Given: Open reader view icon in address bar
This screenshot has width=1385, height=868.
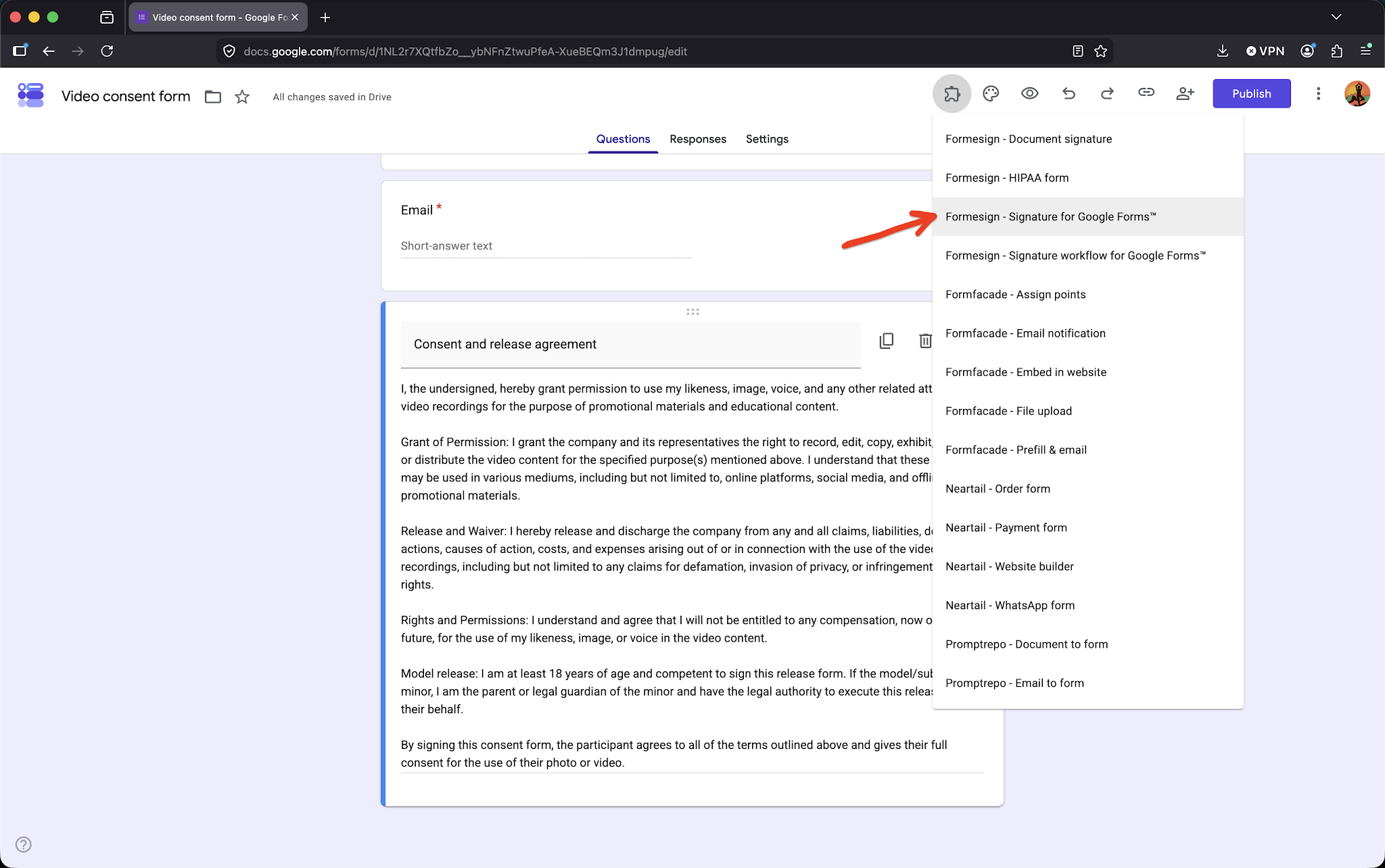Looking at the screenshot, I should tap(1078, 51).
